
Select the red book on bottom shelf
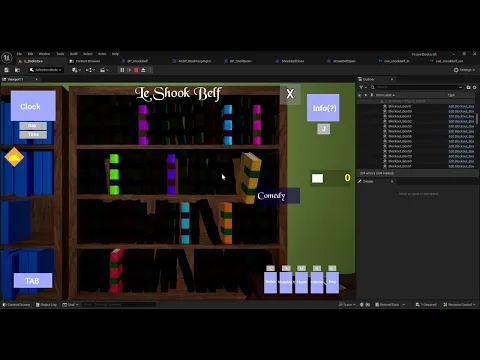(116, 271)
